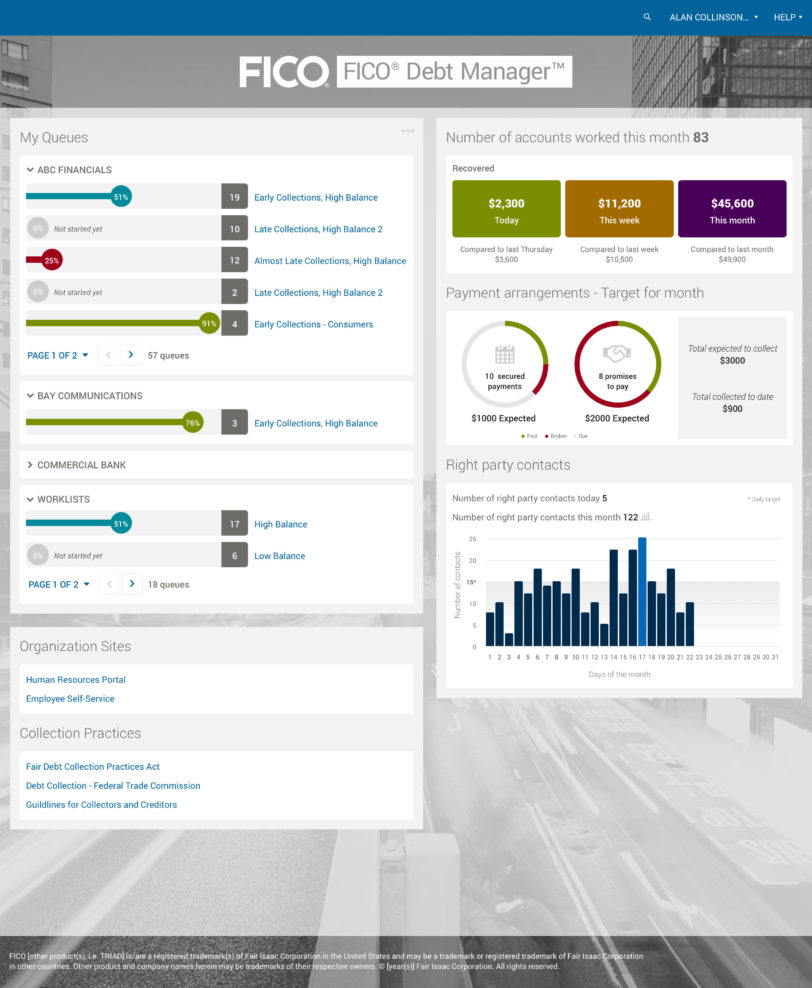Open the Almost Late Collections, High Balance queue
Viewport: 812px width, 988px height.
pyautogui.click(x=330, y=261)
